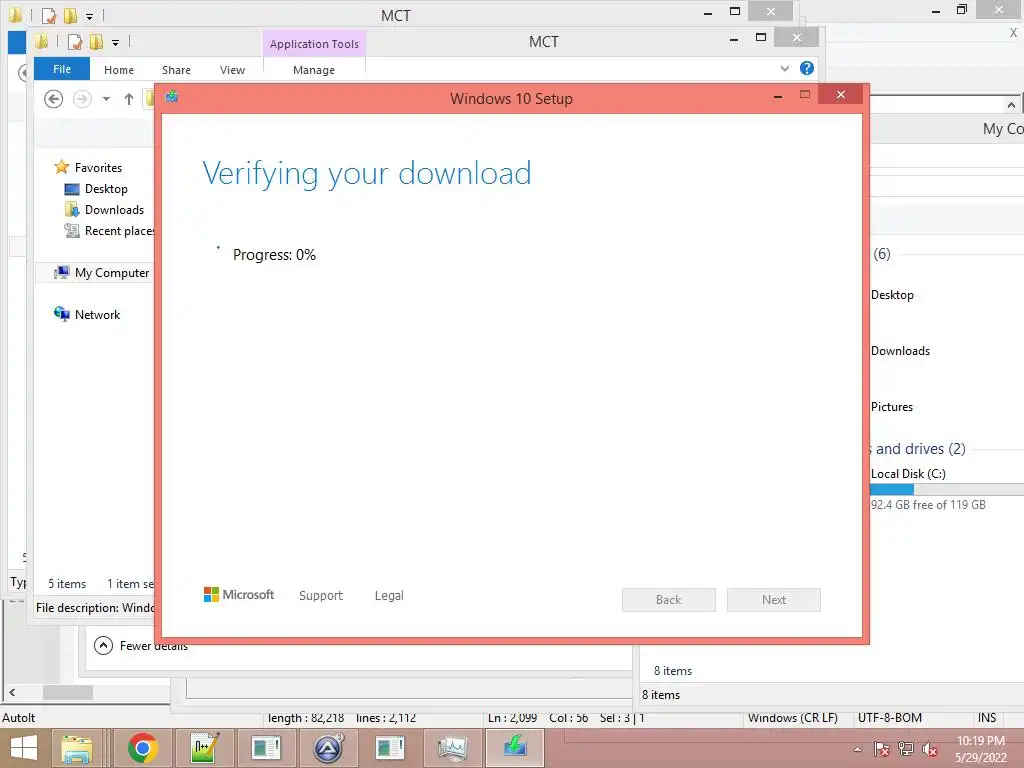
Task: Click Properties quick access icon, rear MCT window
Action: pyautogui.click(x=49, y=15)
